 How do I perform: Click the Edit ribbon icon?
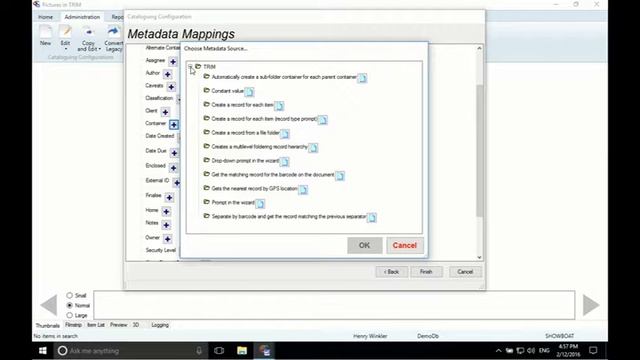65,35
